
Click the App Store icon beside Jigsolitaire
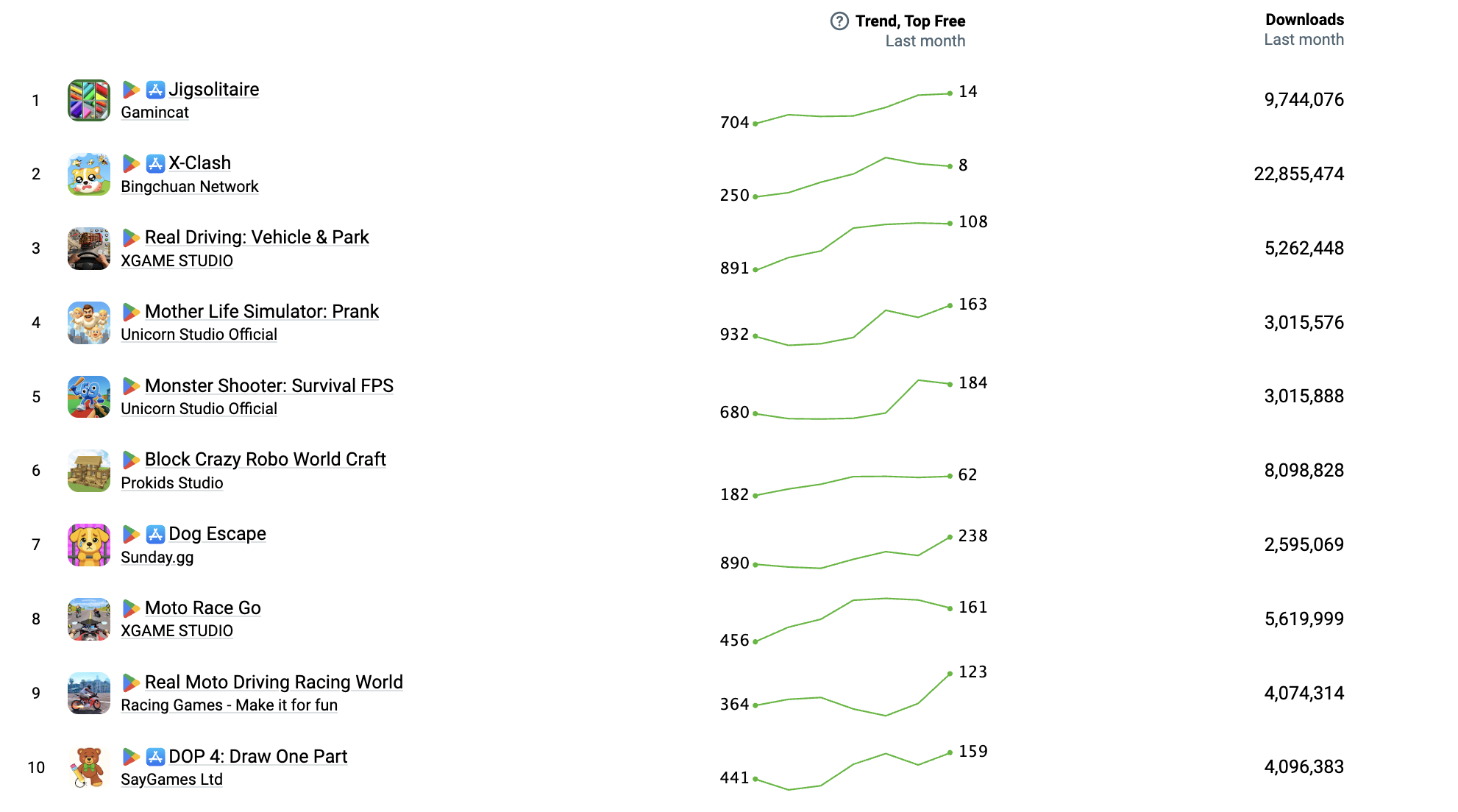click(155, 90)
